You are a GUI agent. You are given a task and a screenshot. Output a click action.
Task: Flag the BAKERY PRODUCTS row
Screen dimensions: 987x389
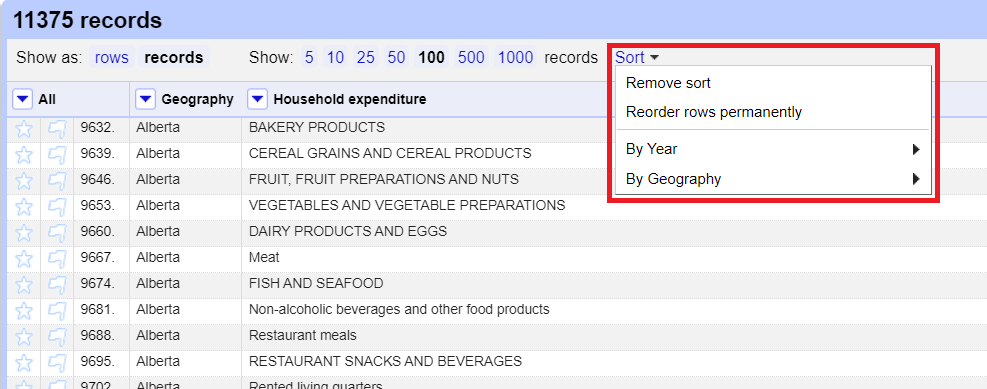(57, 129)
